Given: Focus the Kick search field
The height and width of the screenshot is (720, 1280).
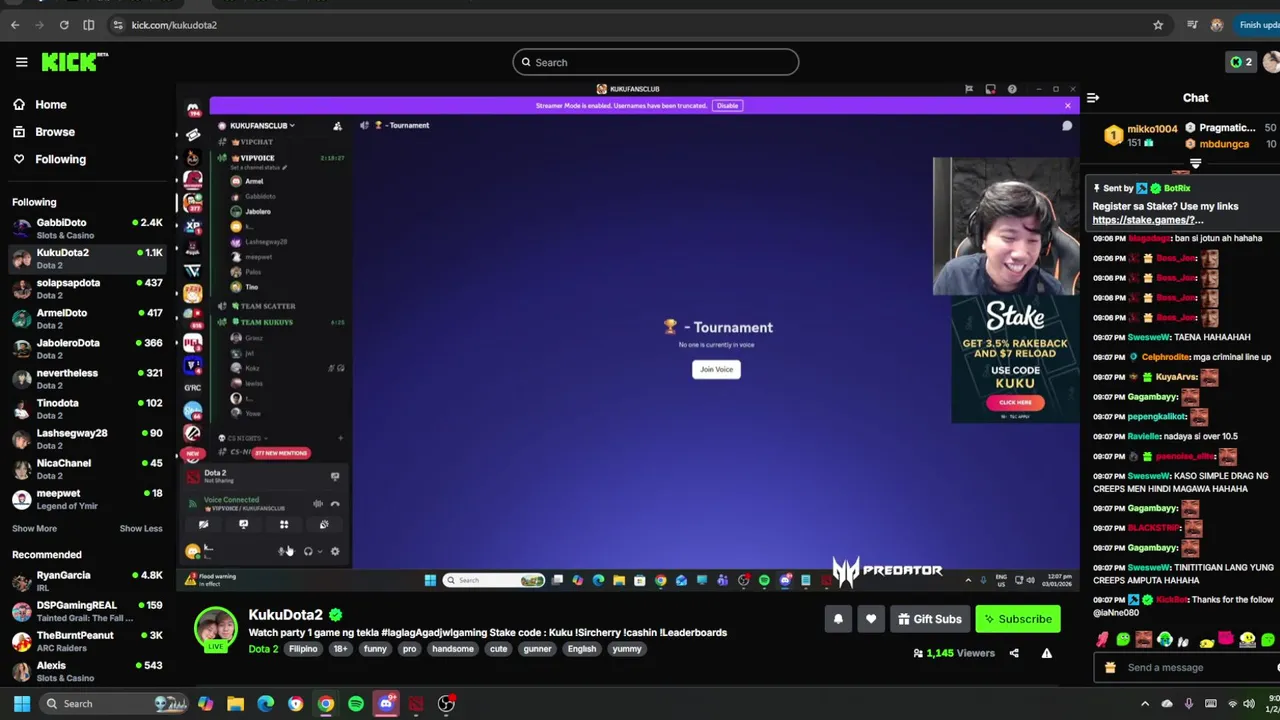Looking at the screenshot, I should 656,62.
